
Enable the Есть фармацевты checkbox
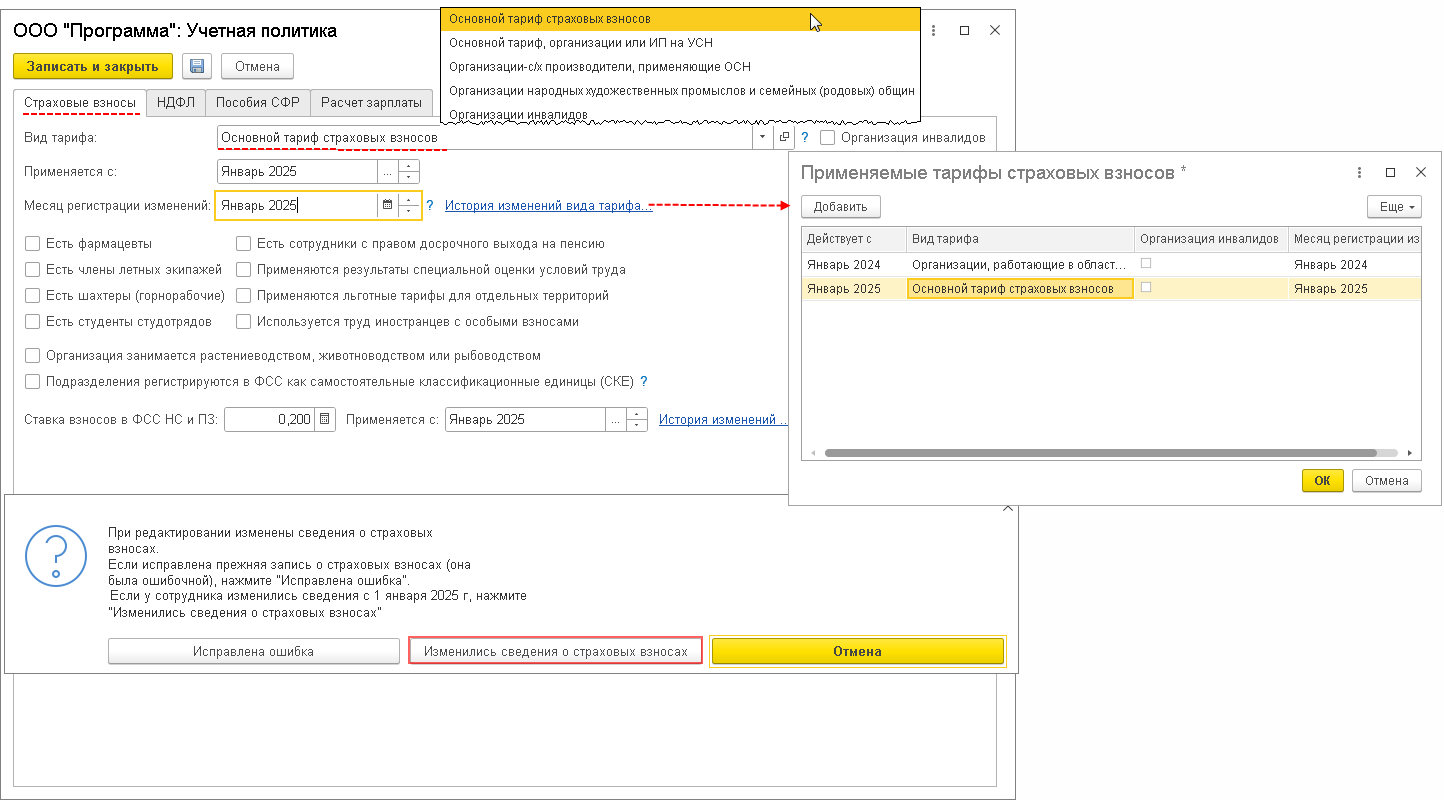pyautogui.click(x=33, y=243)
